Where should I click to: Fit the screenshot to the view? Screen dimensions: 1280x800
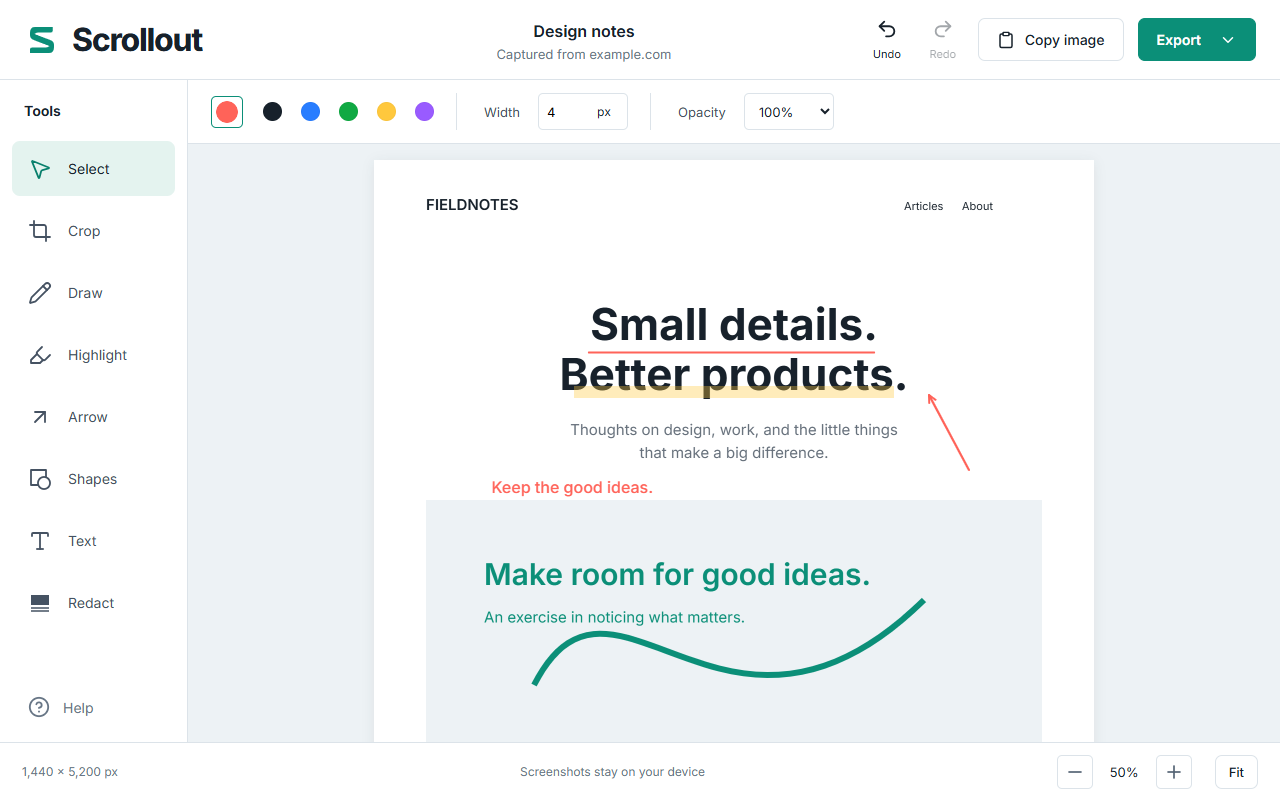[x=1236, y=772]
